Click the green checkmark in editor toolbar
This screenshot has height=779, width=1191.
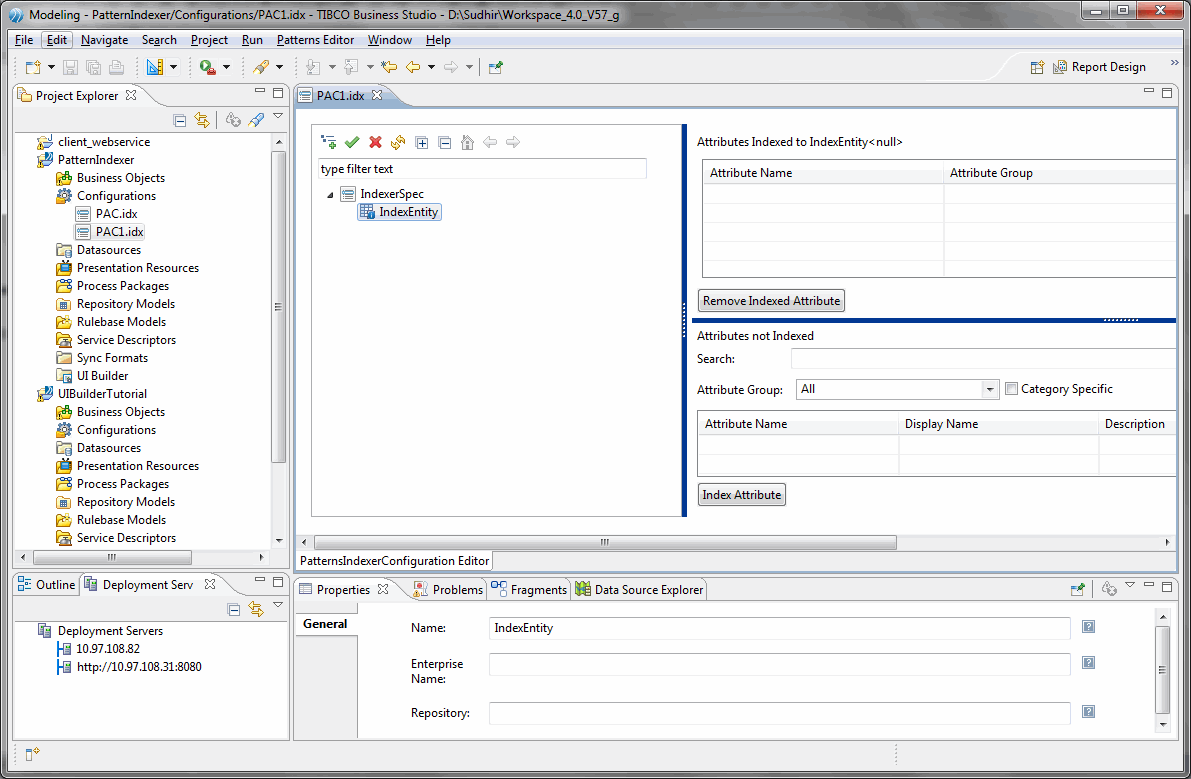coord(352,142)
